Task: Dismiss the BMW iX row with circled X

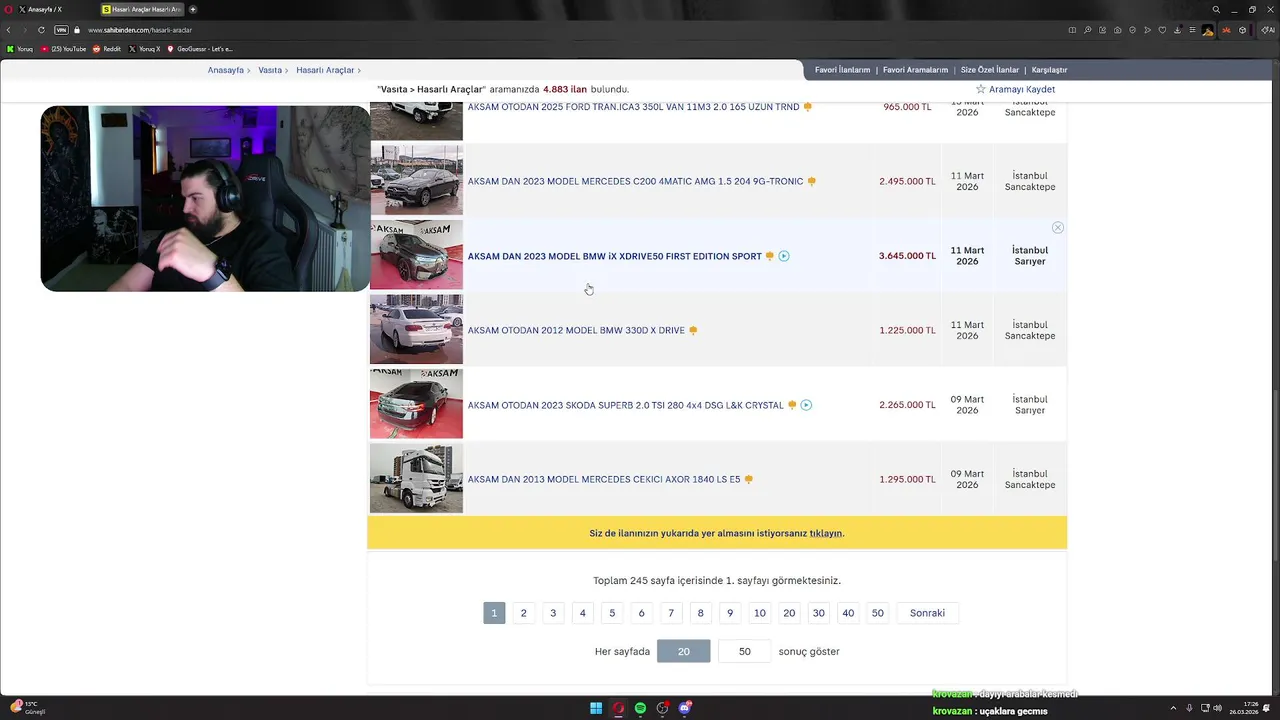Action: (1057, 228)
